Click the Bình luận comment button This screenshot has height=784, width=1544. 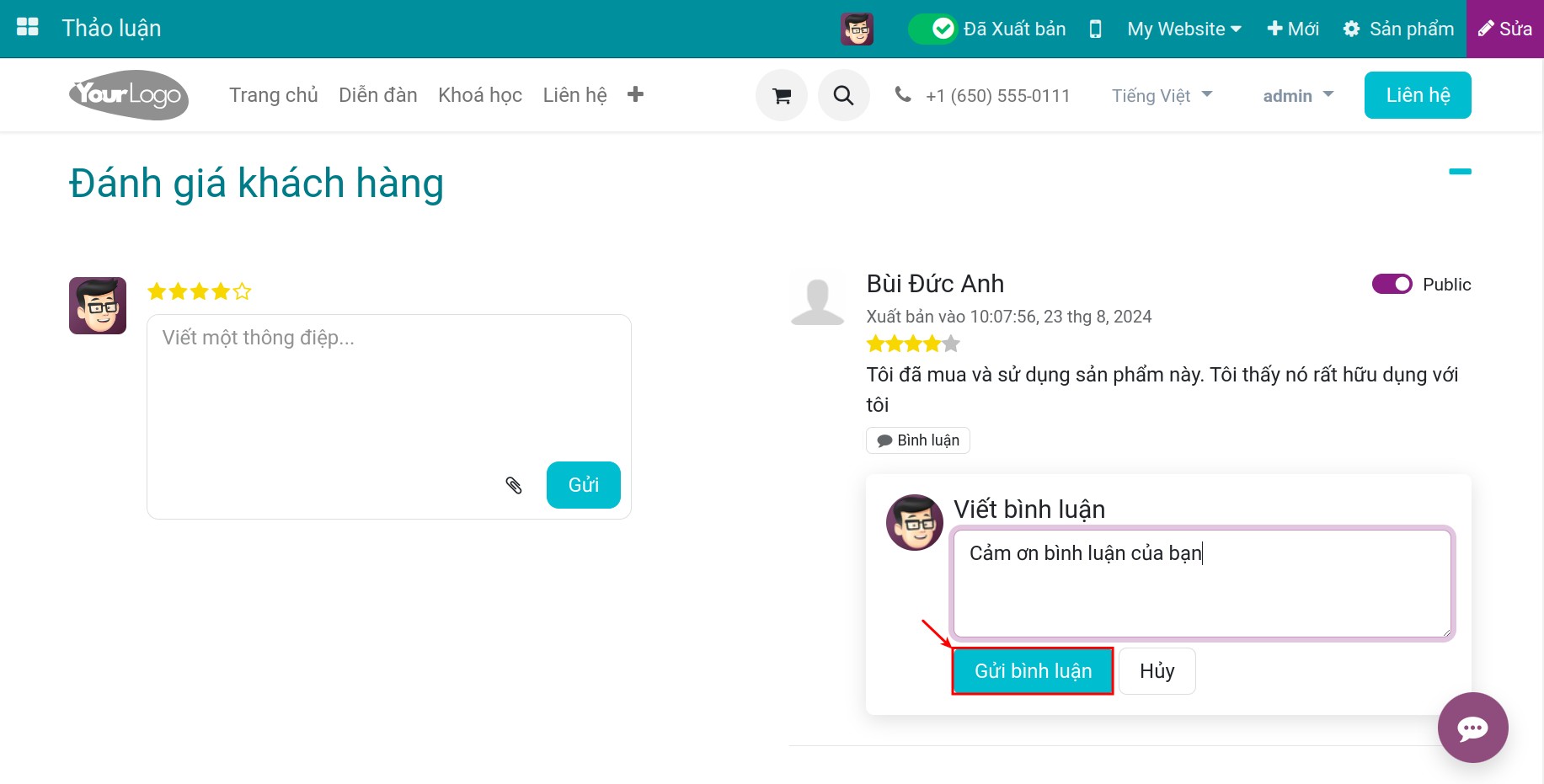[x=918, y=440]
